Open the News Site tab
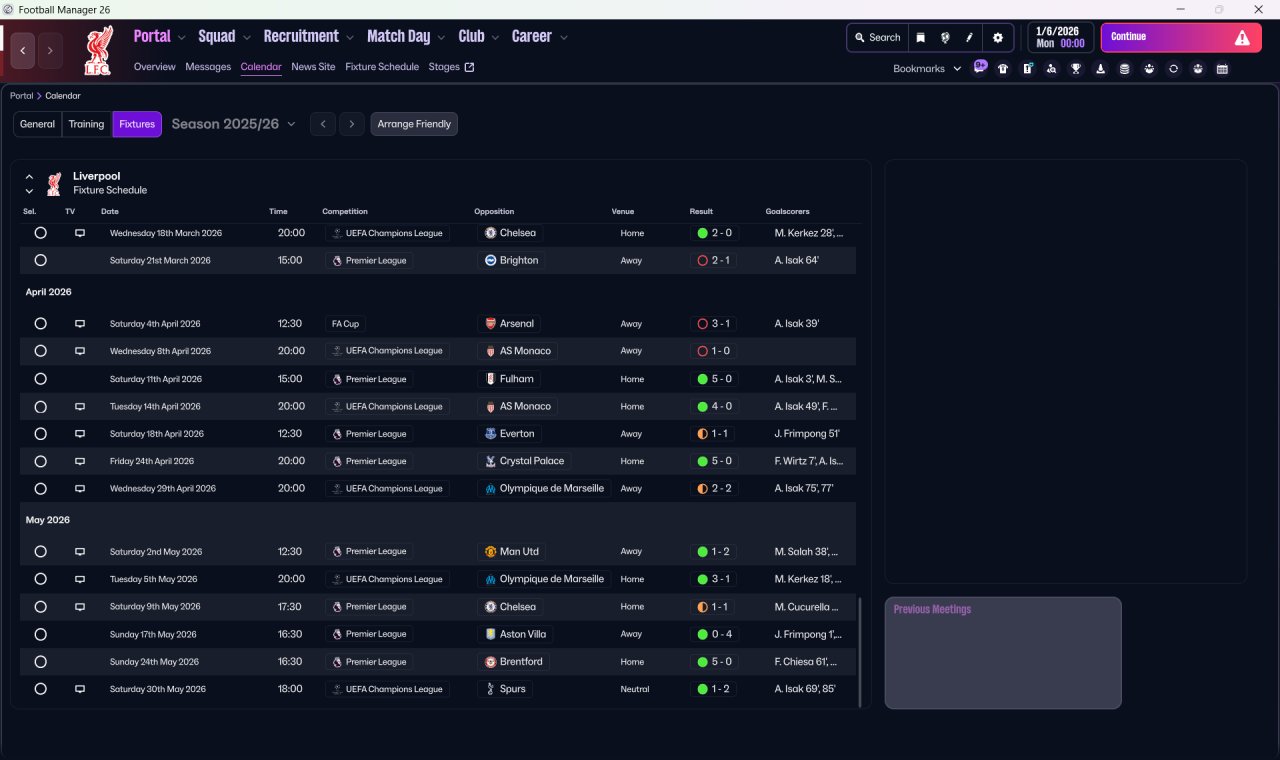Image resolution: width=1280 pixels, height=760 pixels. pyautogui.click(x=313, y=67)
